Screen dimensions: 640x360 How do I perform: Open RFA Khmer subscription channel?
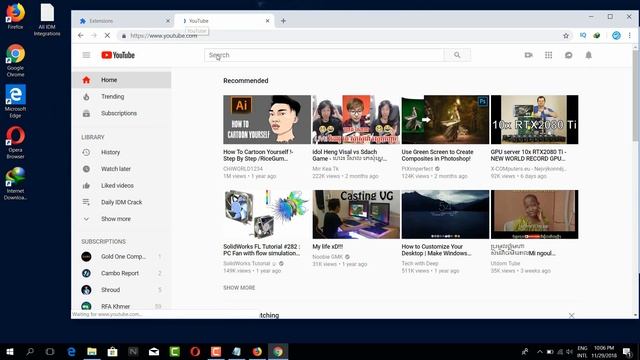(x=122, y=306)
